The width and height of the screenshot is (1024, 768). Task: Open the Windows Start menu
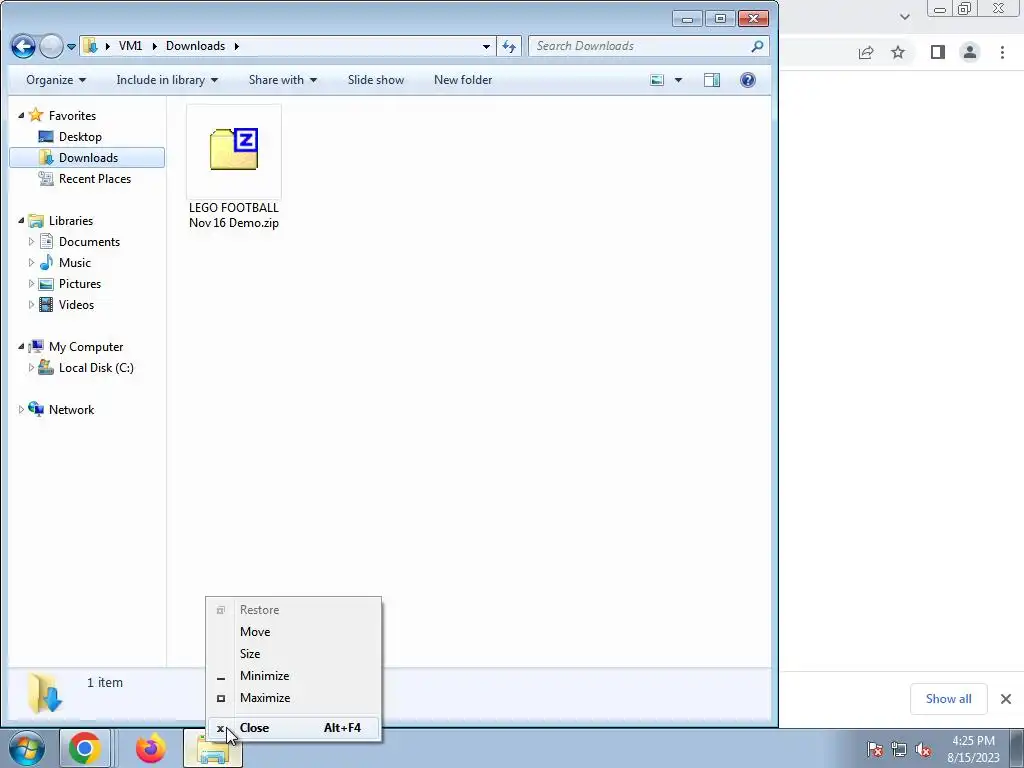[x=26, y=748]
